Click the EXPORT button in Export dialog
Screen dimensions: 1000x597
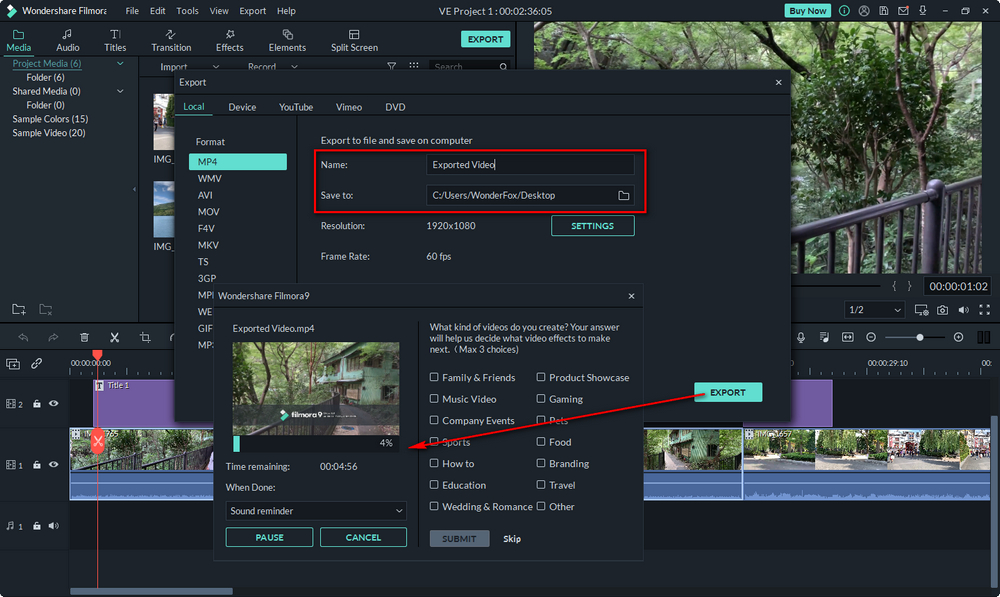pyautogui.click(x=728, y=392)
